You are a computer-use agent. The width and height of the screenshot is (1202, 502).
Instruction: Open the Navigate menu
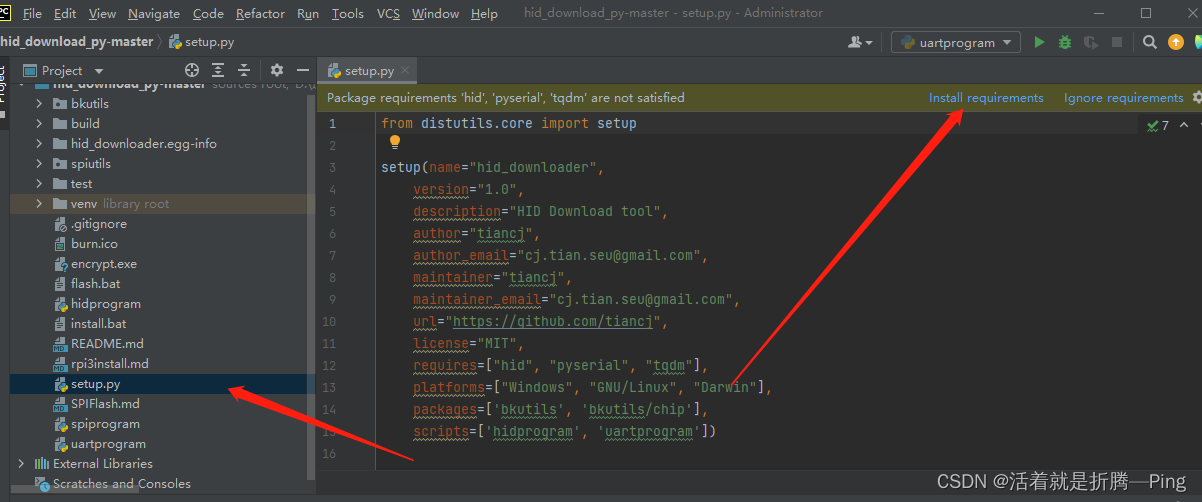[x=154, y=14]
